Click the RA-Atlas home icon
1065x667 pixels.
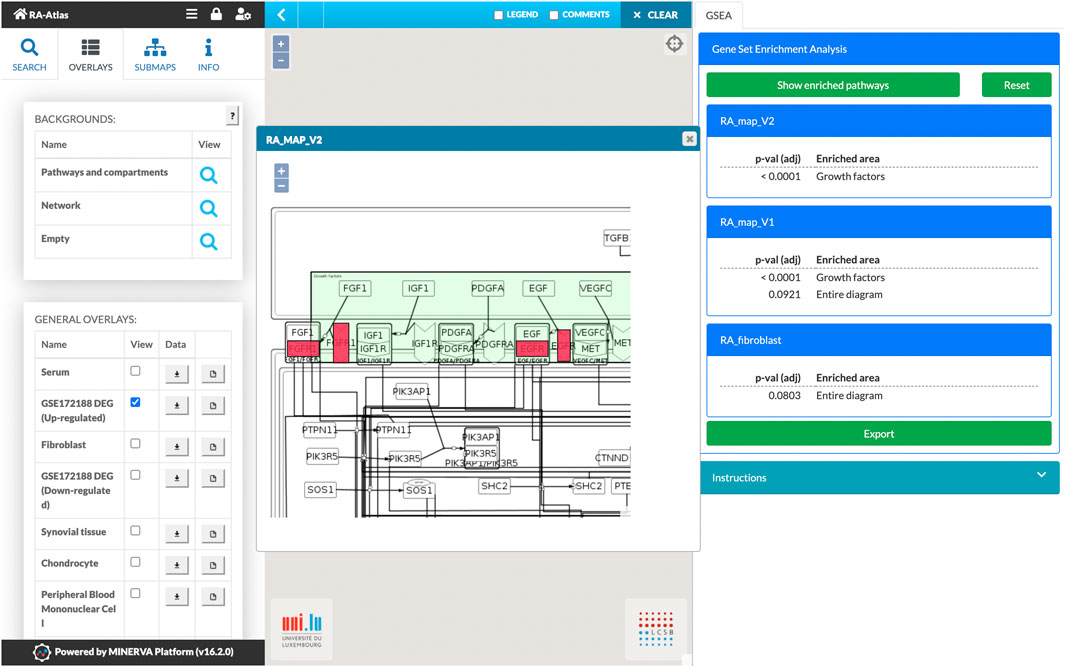click(20, 14)
